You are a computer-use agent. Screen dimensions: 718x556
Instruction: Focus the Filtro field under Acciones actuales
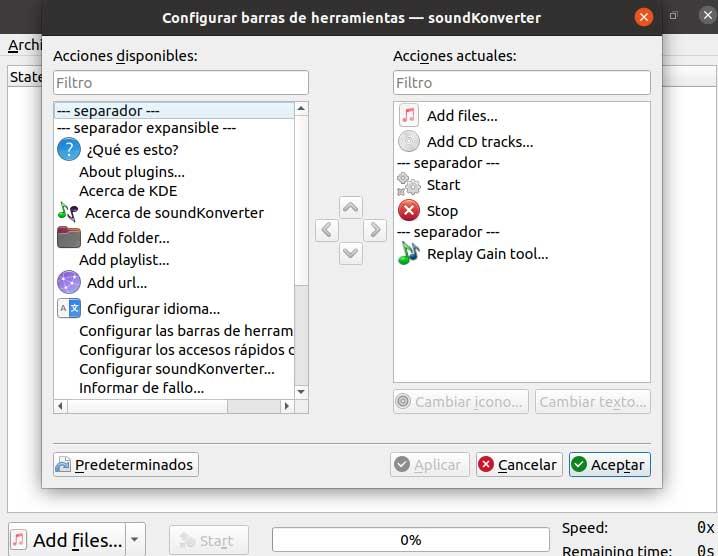coord(522,82)
